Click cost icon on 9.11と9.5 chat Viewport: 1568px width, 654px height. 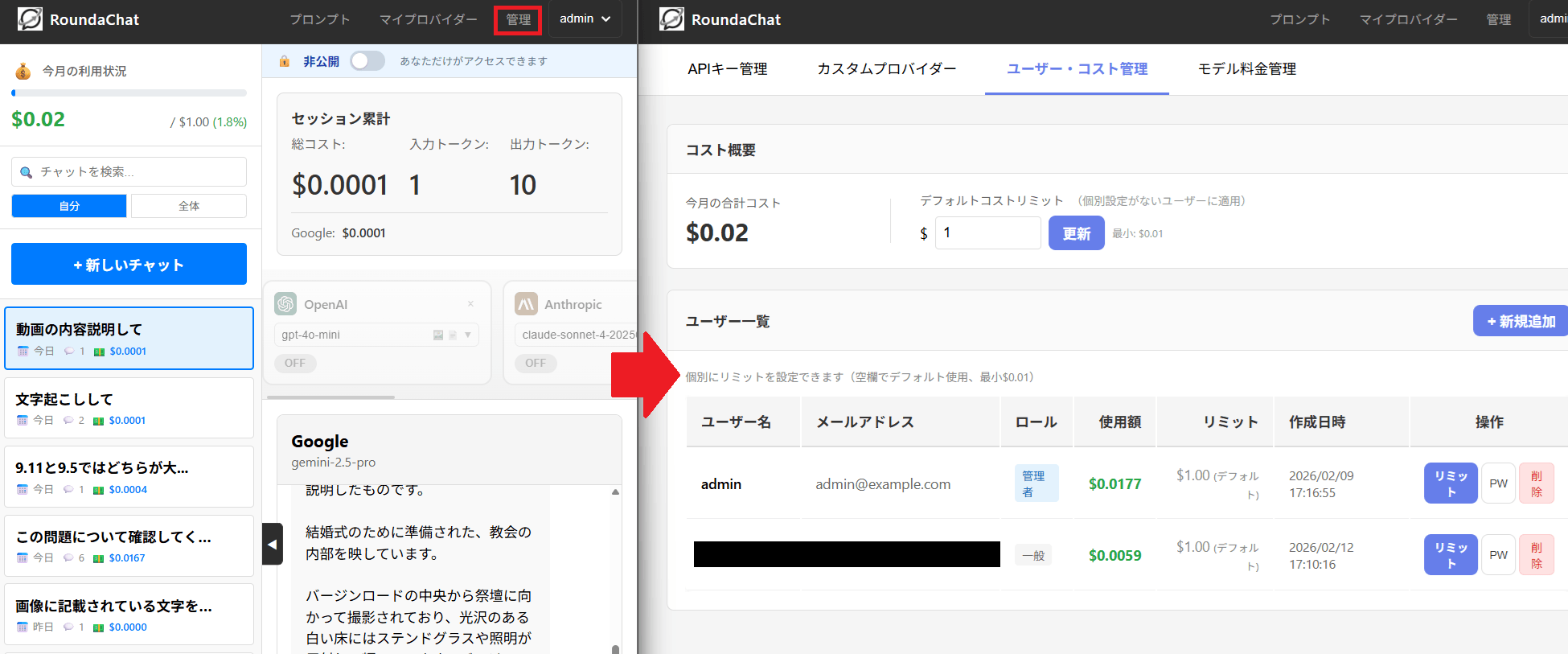[x=98, y=490]
